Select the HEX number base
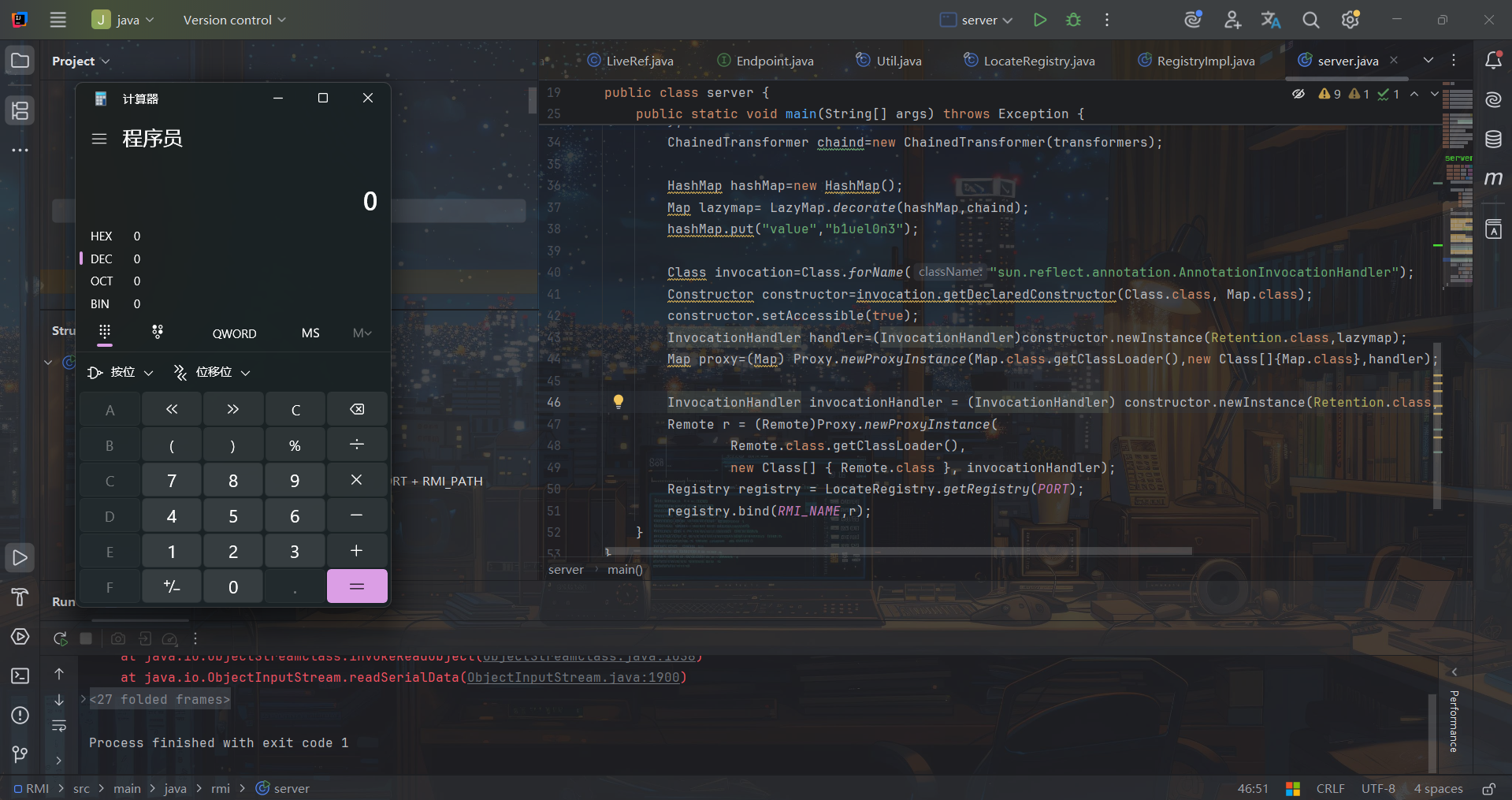 click(x=102, y=236)
